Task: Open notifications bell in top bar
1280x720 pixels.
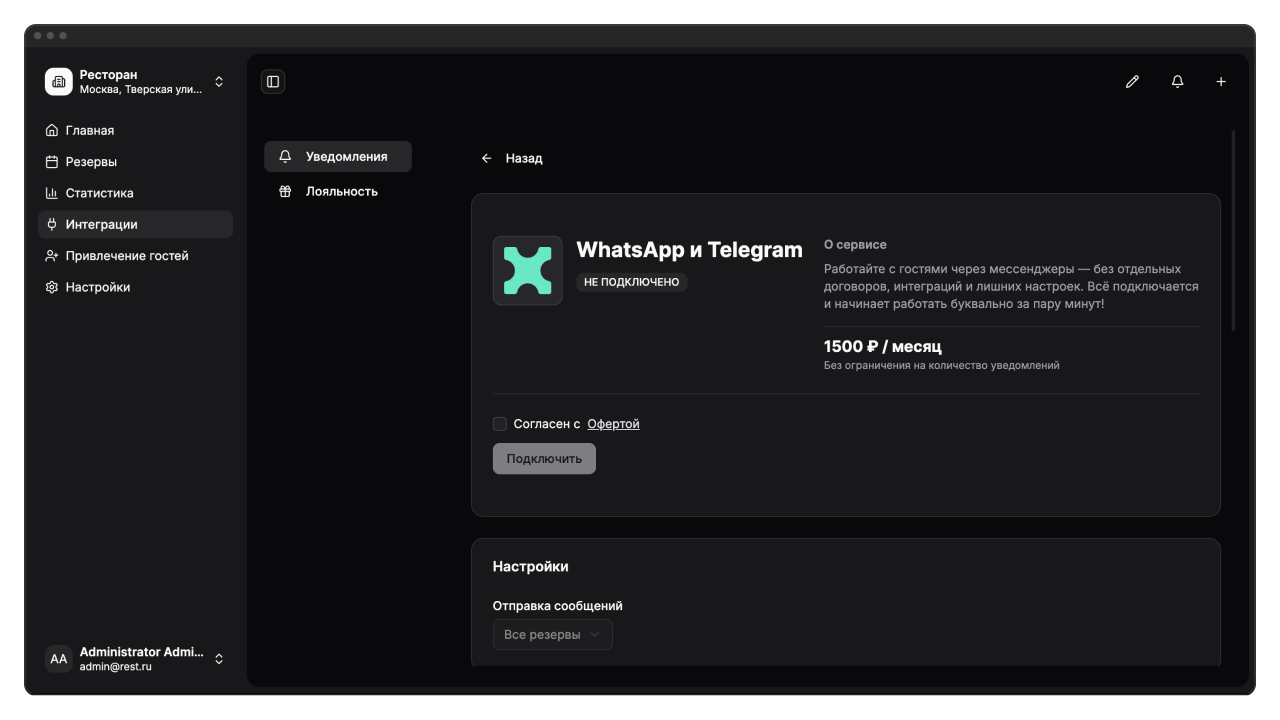Action: click(x=1177, y=82)
